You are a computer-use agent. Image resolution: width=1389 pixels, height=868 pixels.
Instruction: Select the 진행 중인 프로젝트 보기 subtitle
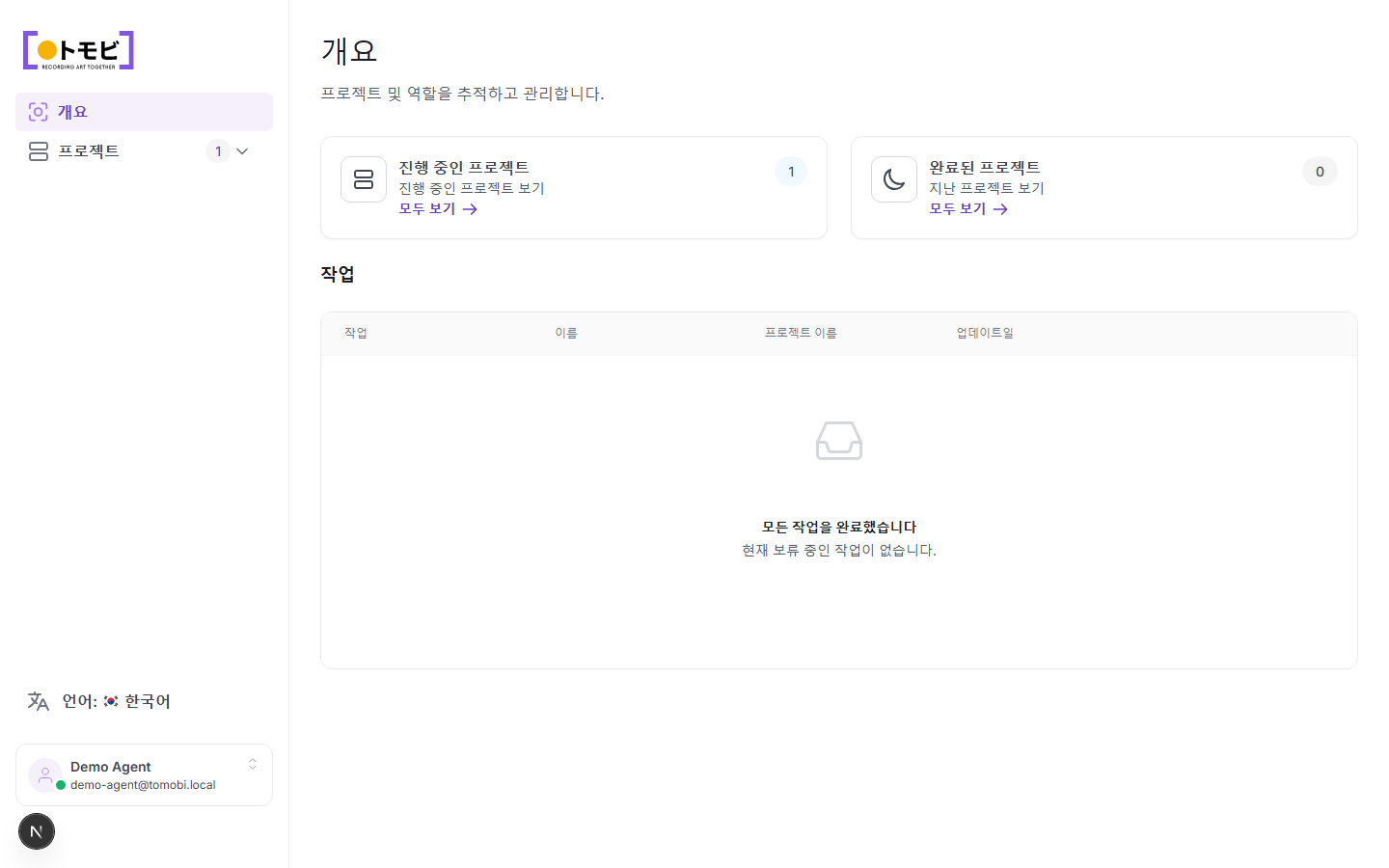(x=472, y=188)
